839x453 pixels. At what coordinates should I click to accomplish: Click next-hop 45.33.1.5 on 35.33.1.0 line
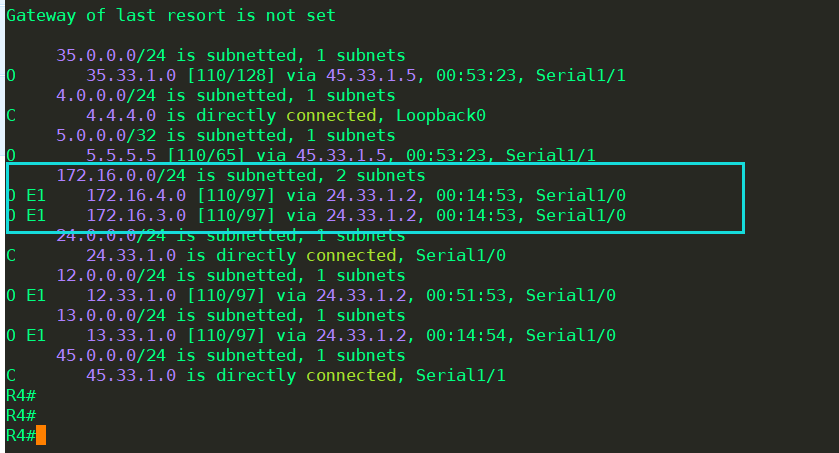(371, 75)
